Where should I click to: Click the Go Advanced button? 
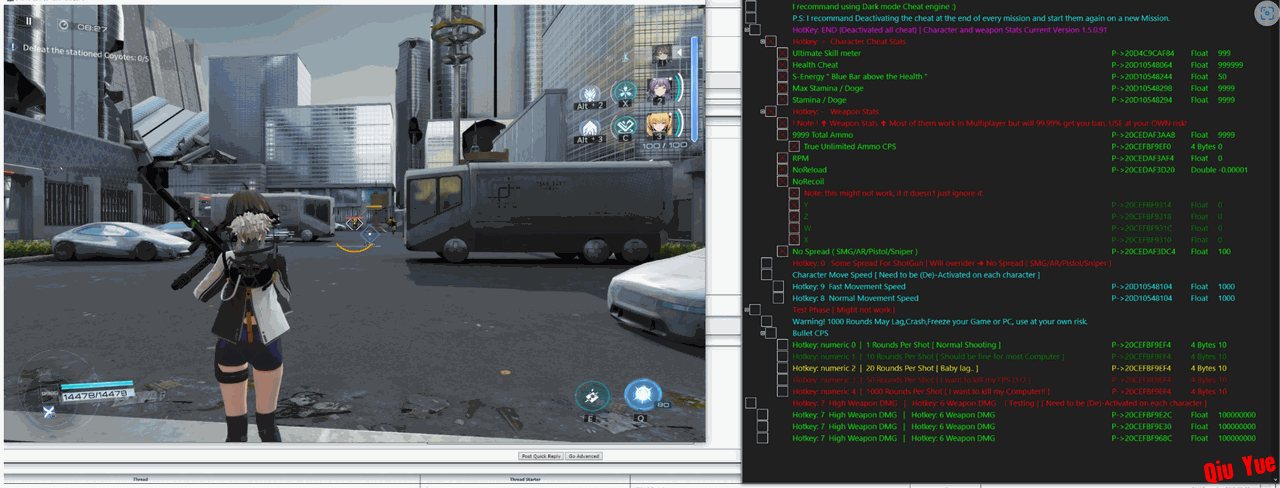click(x=583, y=456)
